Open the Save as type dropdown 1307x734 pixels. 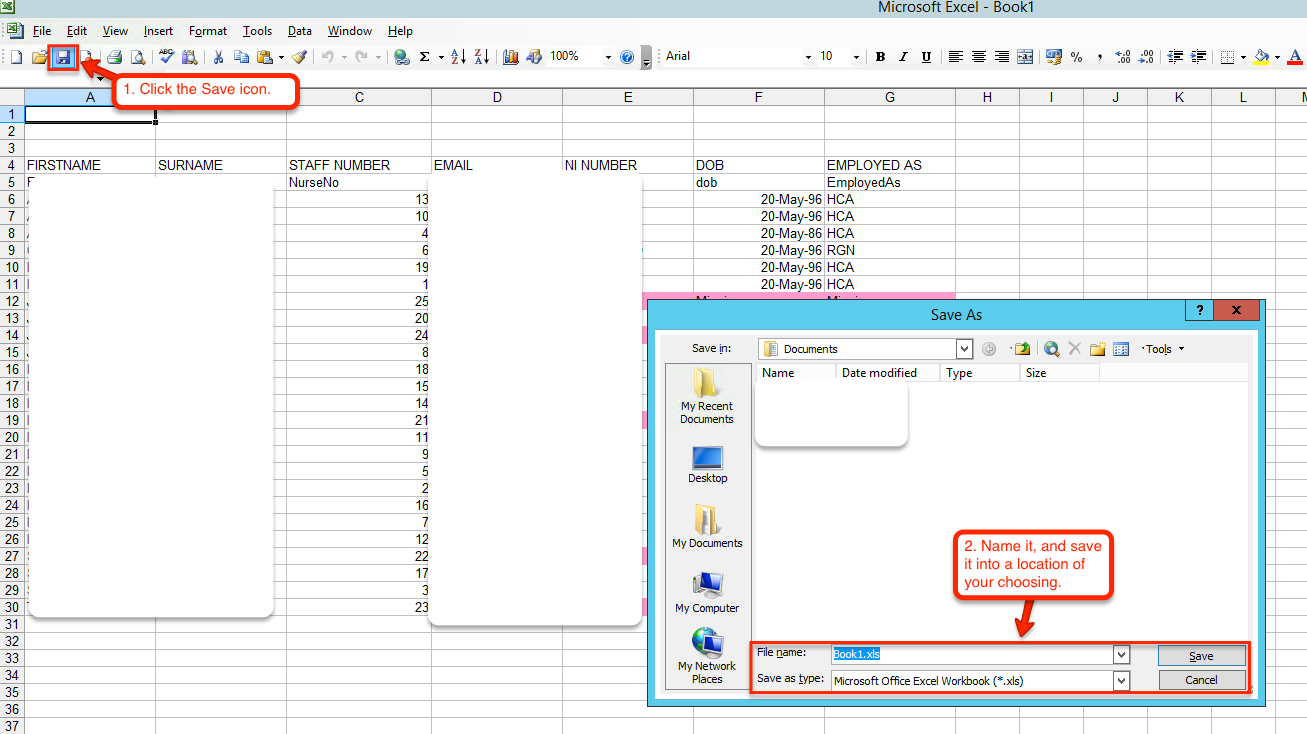(1121, 680)
